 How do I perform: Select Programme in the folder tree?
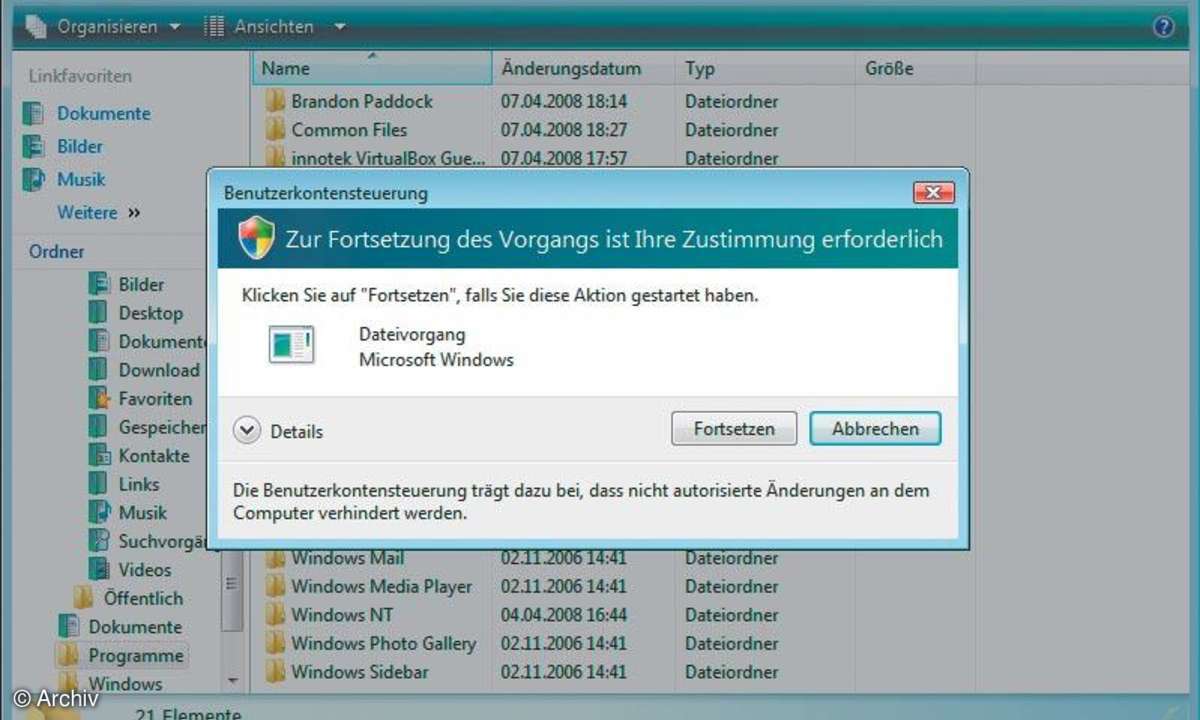pos(136,656)
